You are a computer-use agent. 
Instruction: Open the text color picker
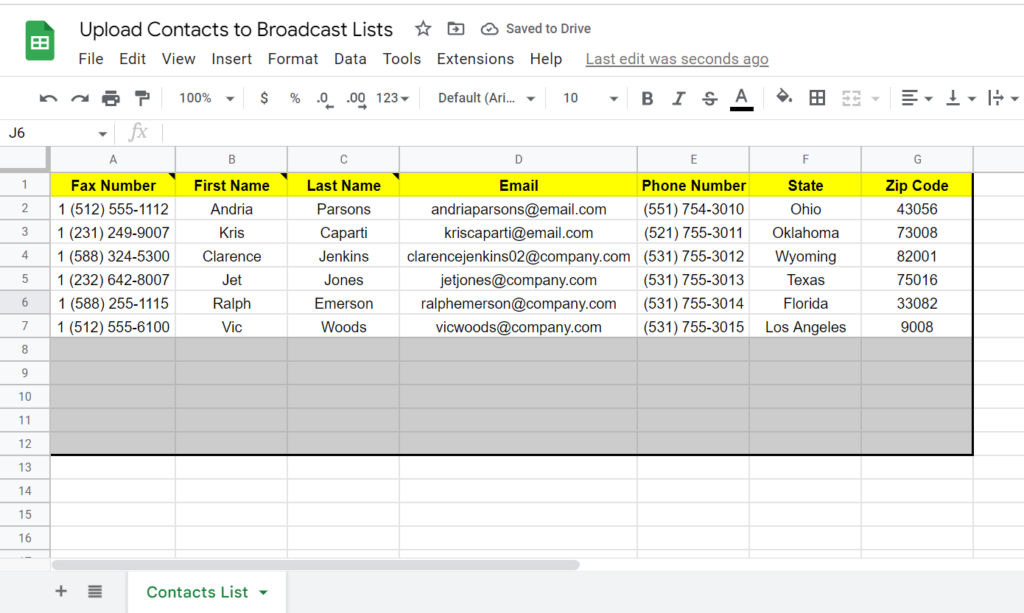point(741,99)
